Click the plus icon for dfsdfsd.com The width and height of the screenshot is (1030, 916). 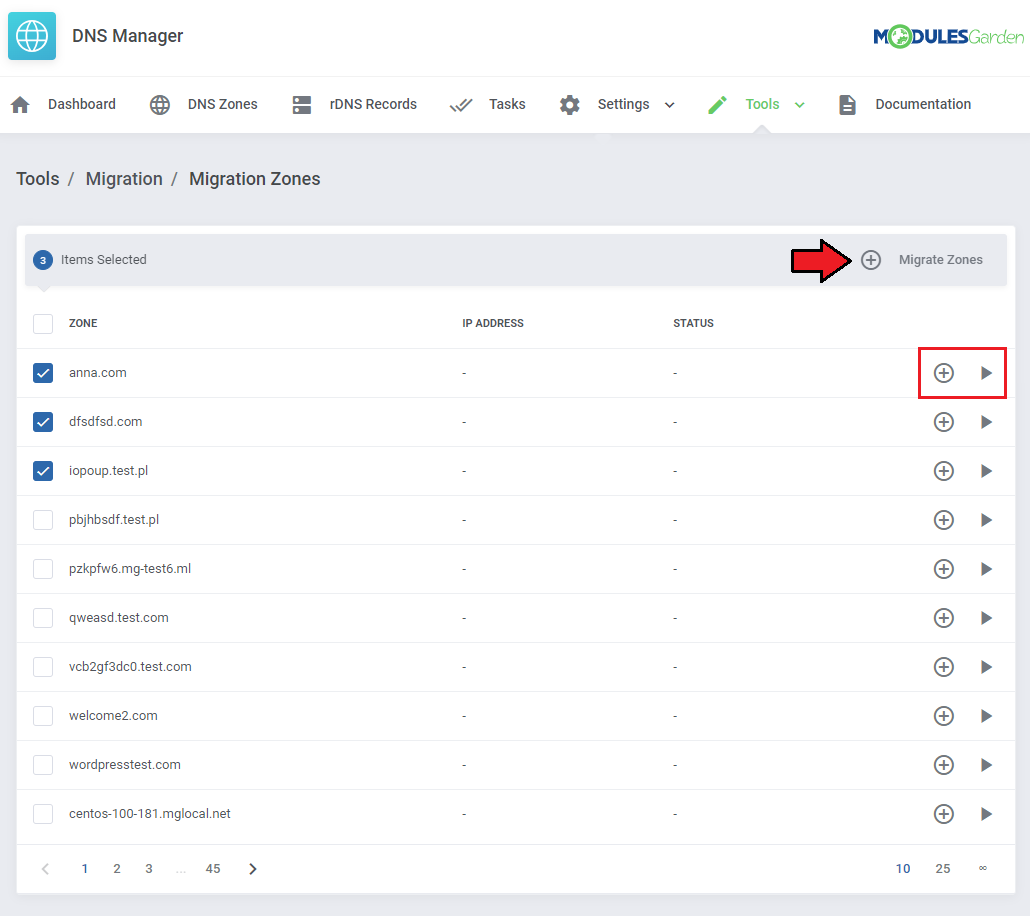(x=944, y=422)
